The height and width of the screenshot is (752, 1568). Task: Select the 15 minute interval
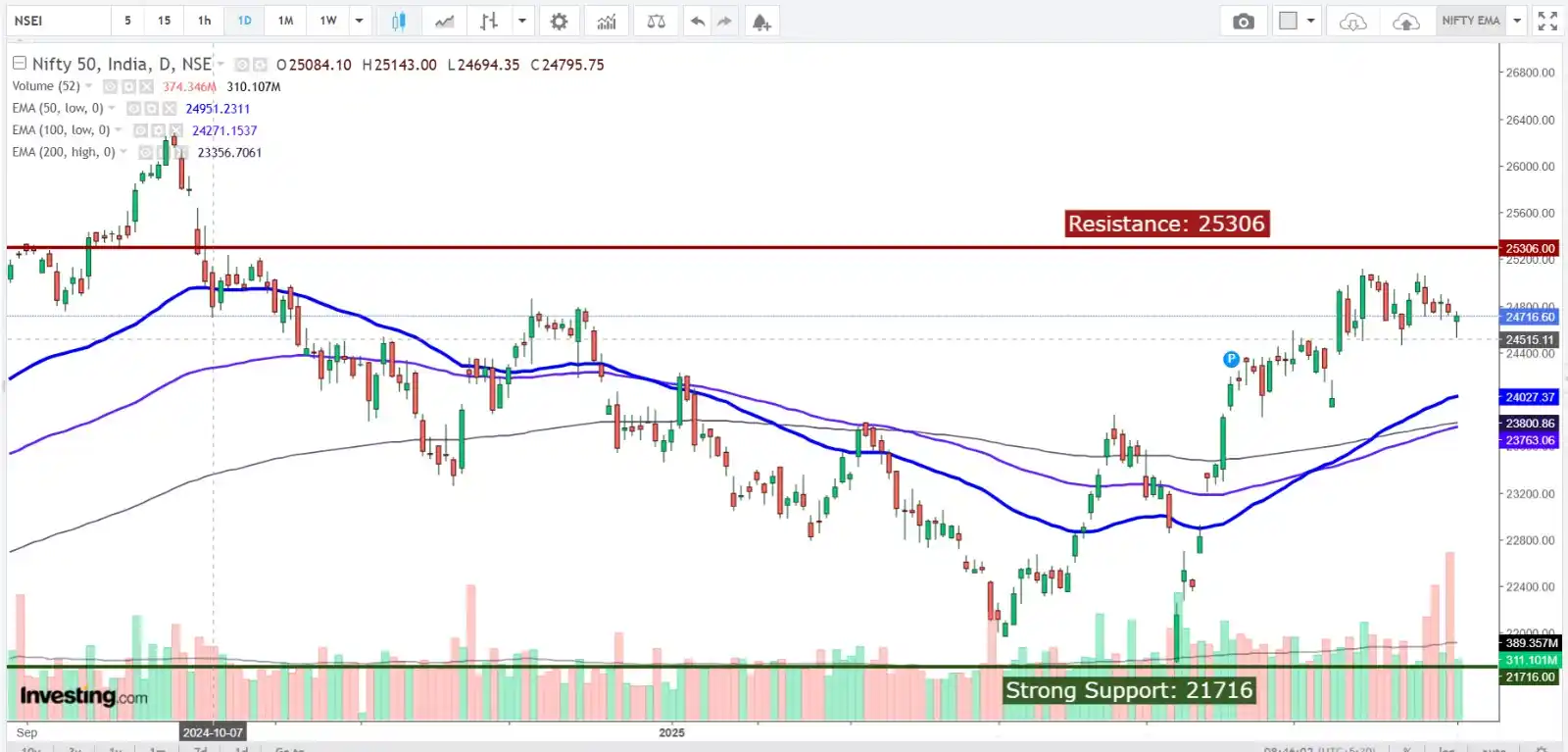(165, 21)
